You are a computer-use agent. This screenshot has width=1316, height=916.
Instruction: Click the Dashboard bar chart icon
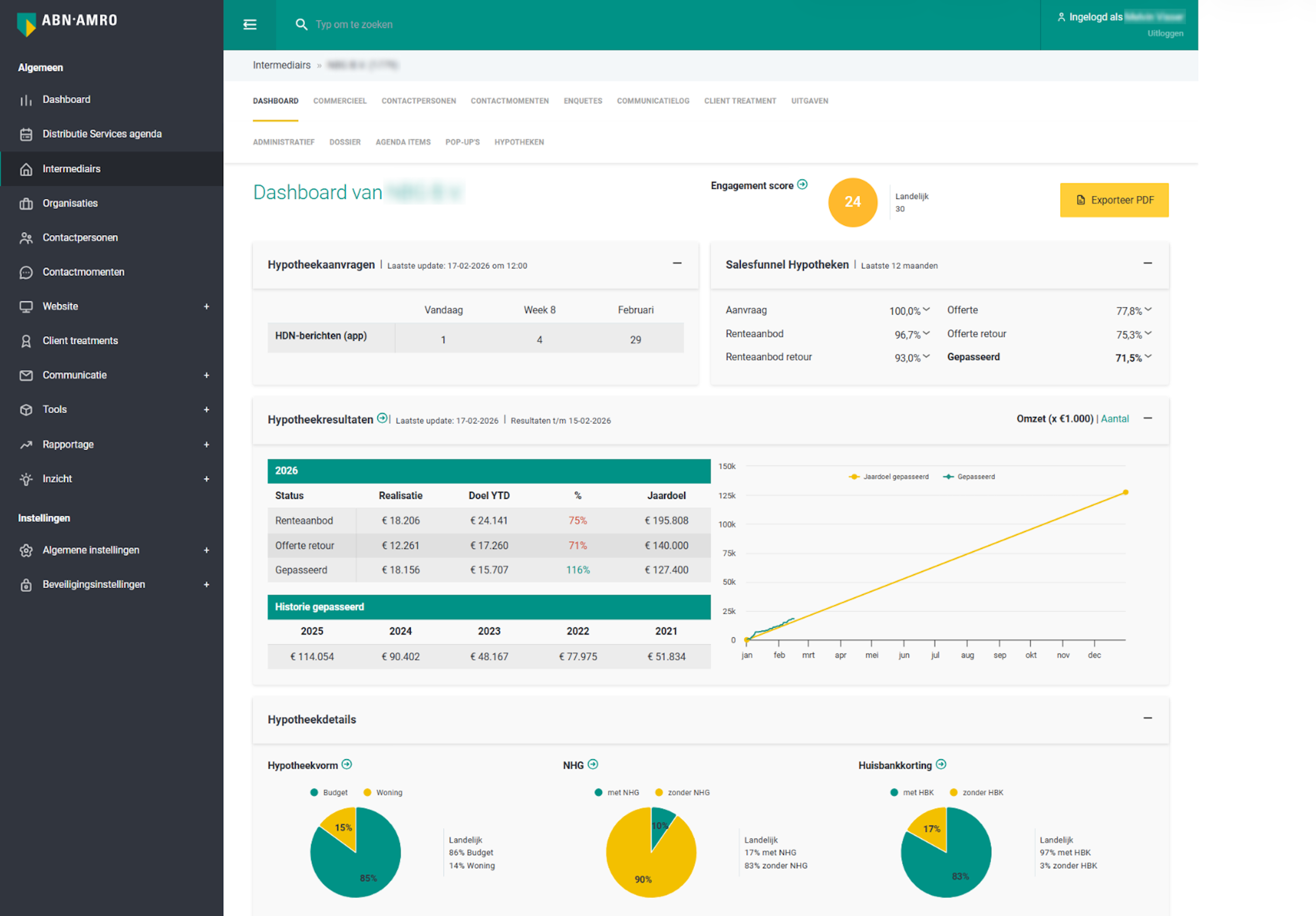pos(26,100)
